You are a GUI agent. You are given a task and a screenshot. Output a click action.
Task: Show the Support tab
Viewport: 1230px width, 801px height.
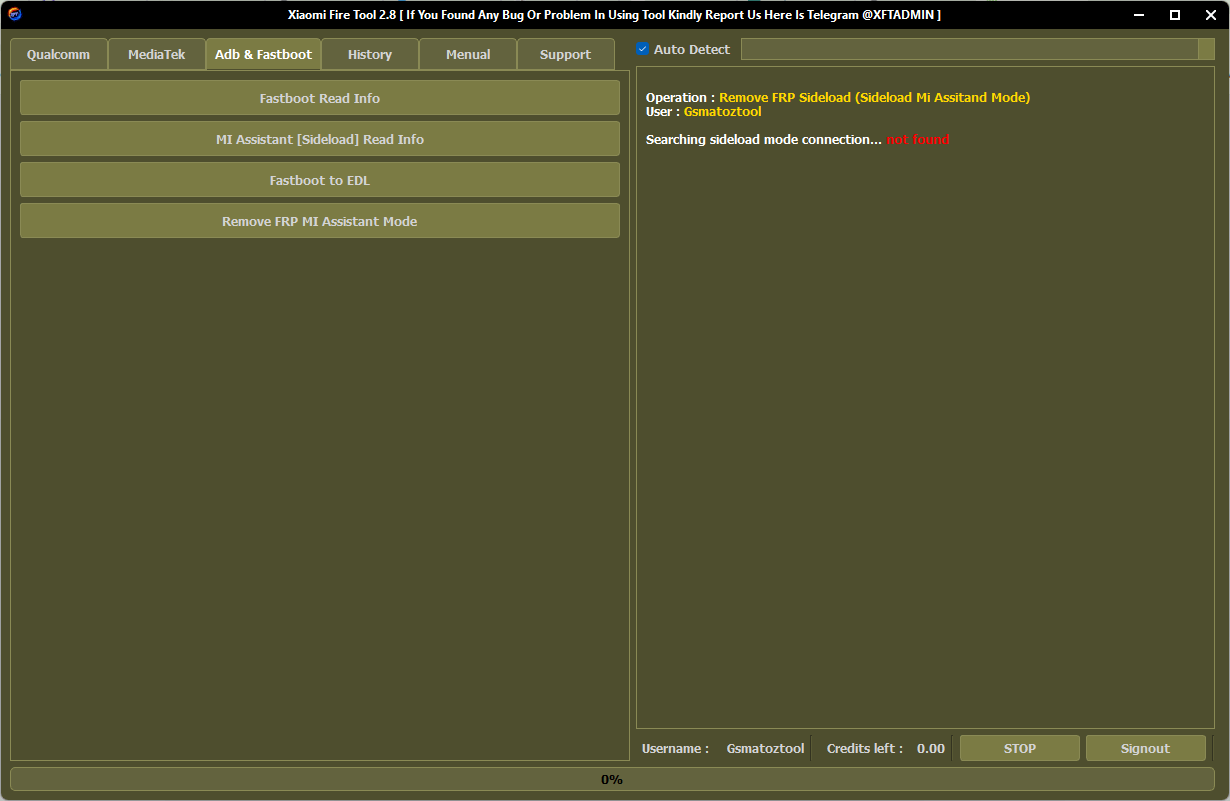tap(565, 55)
